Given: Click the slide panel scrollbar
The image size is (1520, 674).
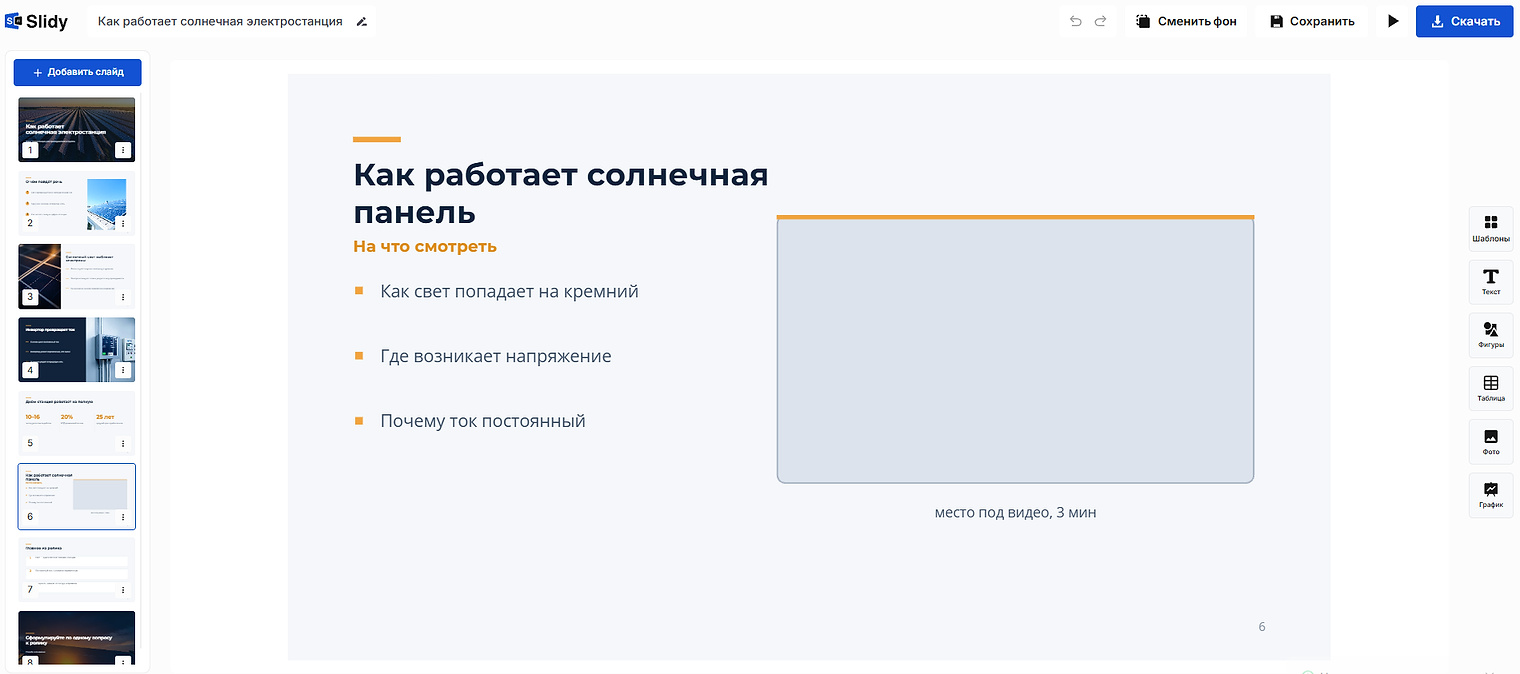Looking at the screenshot, I should tap(141, 370).
